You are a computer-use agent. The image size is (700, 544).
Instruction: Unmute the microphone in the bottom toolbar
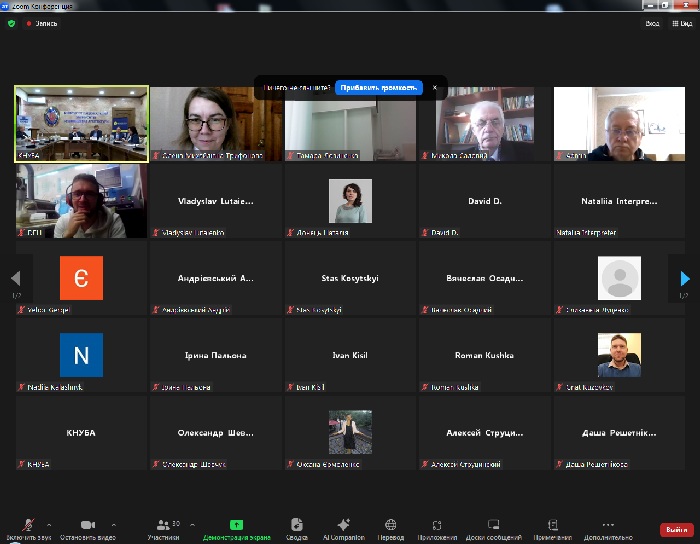pyautogui.click(x=27, y=525)
